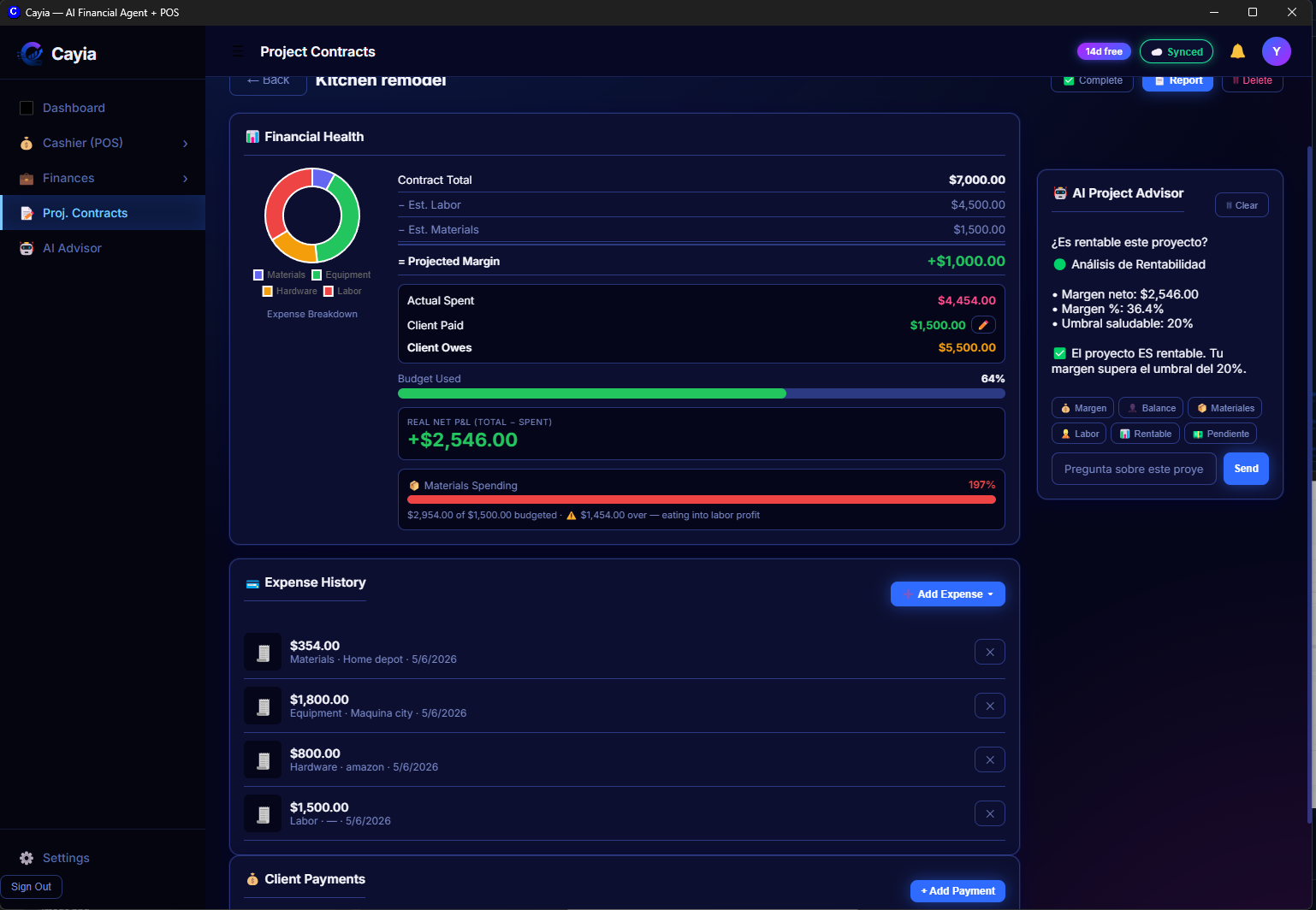Delete the $354.00 Home depot expense
The width and height of the screenshot is (1316, 910).
click(x=990, y=652)
